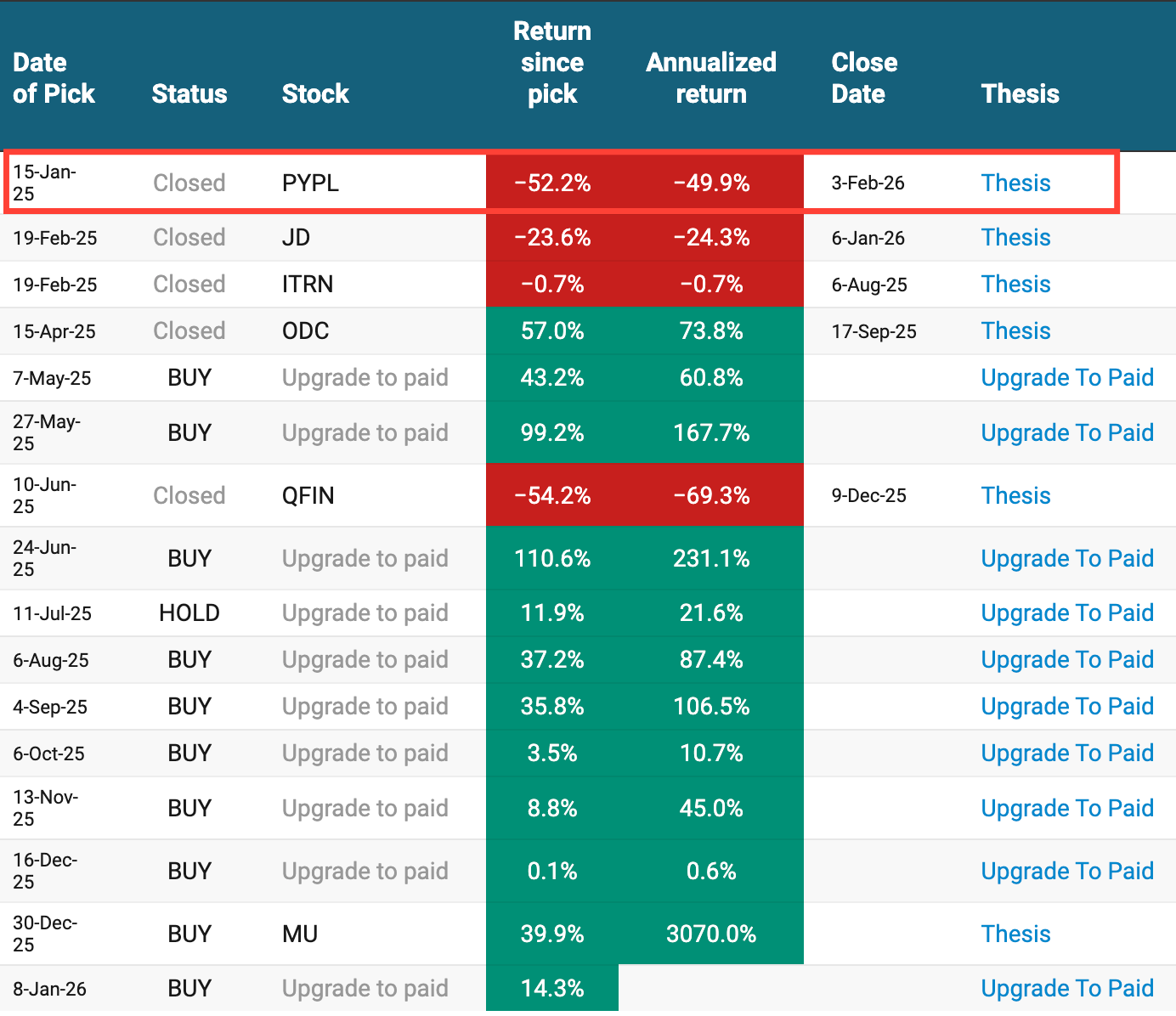Select the QFIN Closed status cell
This screenshot has width=1176, height=1016.
pos(189,495)
